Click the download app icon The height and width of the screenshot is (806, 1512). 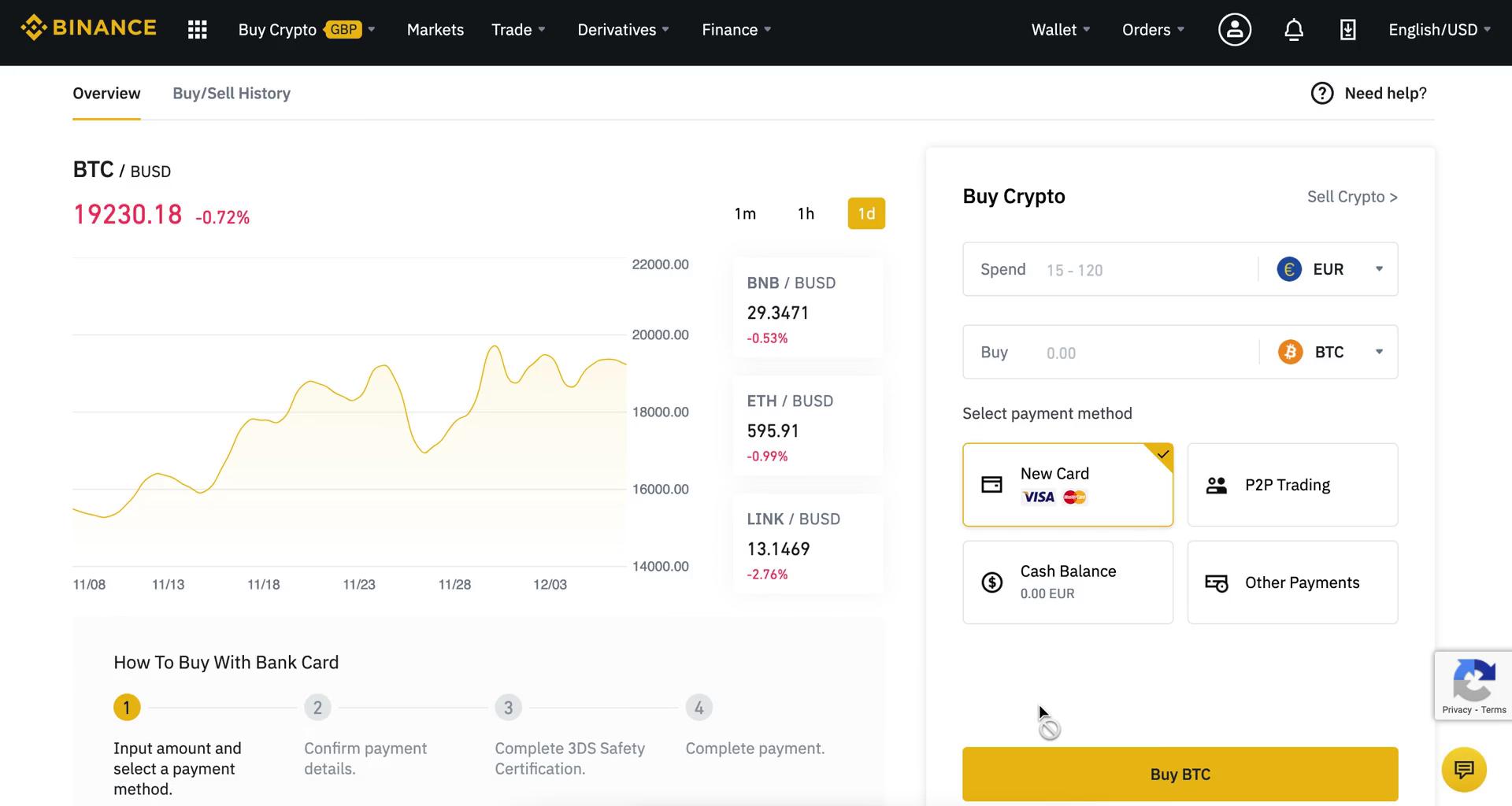point(1347,30)
